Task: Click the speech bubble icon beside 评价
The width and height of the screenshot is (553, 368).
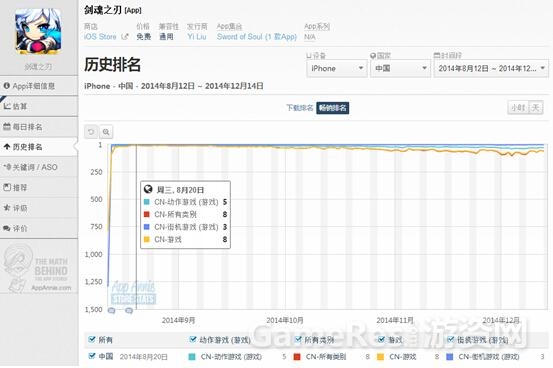Action: [7, 228]
